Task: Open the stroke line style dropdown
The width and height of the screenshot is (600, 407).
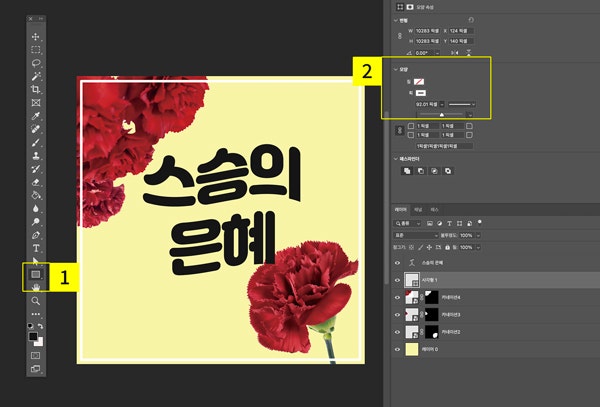Action: click(461, 103)
